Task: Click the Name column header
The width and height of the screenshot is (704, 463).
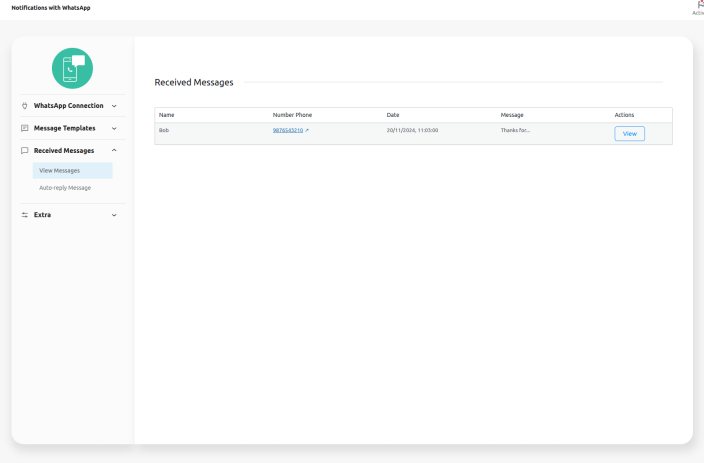Action: coord(166,115)
